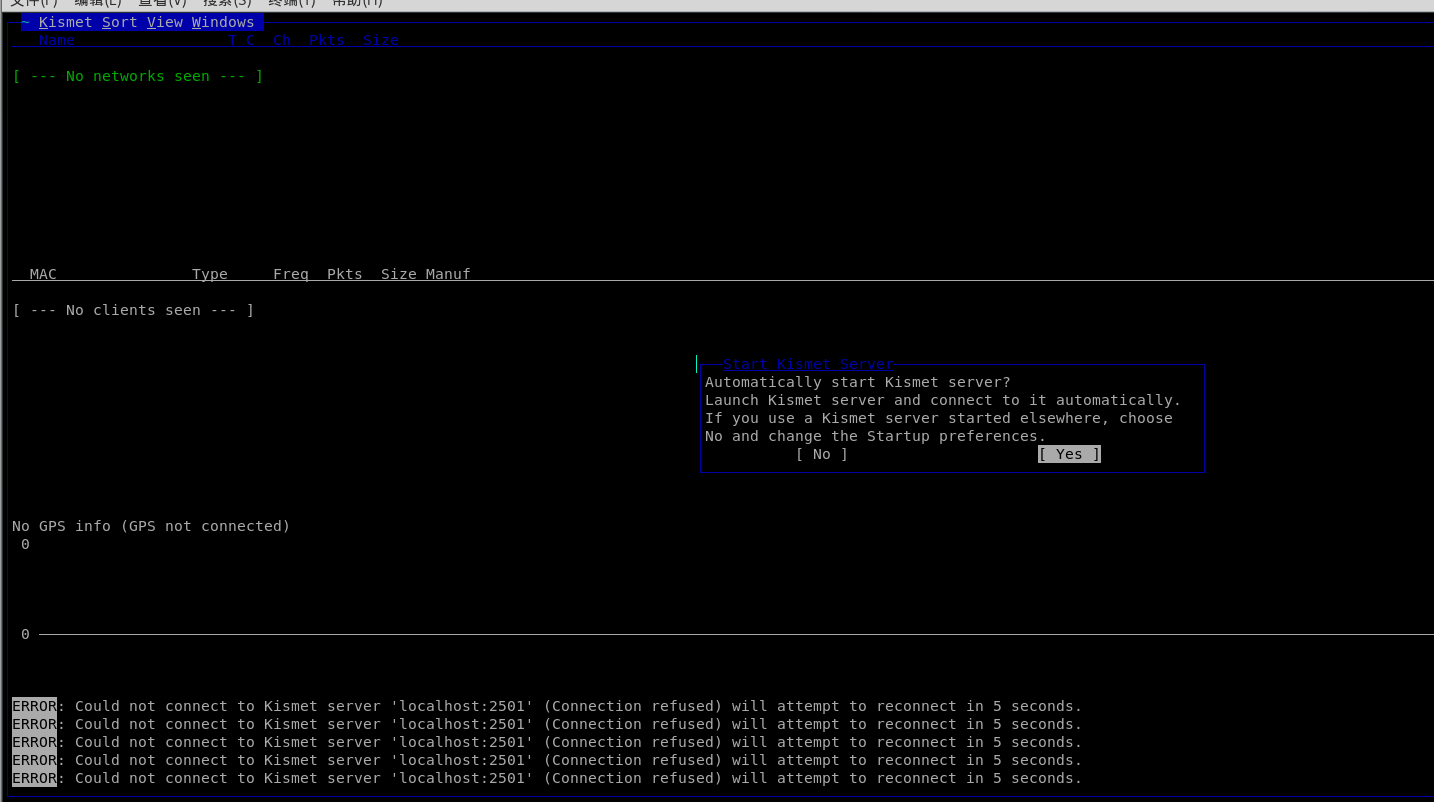Image resolution: width=1434 pixels, height=802 pixels.
Task: Click the Ch column header
Action: point(282,40)
